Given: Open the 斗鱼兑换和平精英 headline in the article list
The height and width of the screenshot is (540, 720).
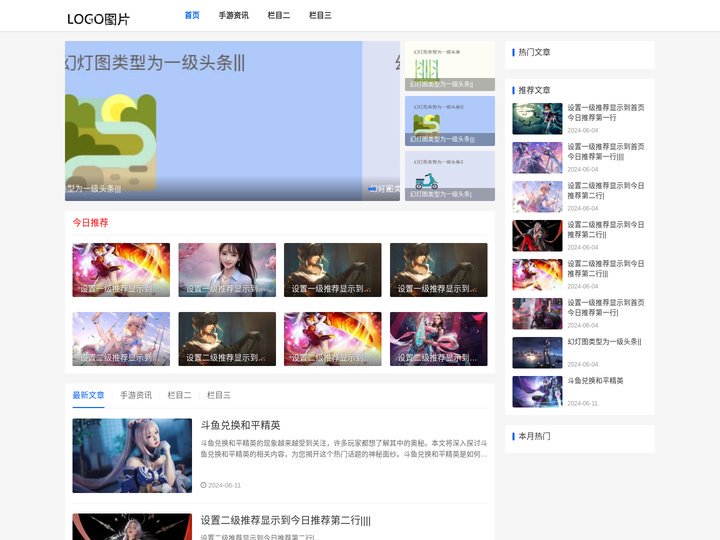Looking at the screenshot, I should tap(241, 425).
